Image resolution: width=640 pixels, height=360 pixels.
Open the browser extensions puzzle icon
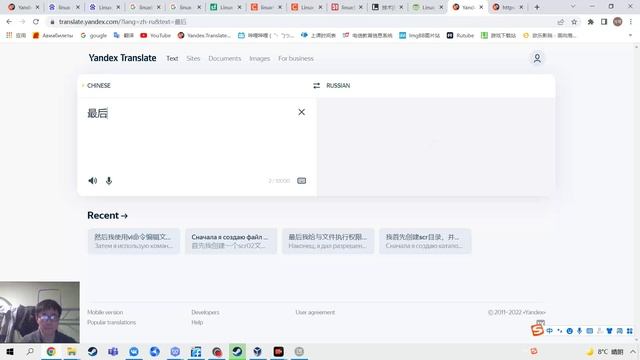pos(591,22)
